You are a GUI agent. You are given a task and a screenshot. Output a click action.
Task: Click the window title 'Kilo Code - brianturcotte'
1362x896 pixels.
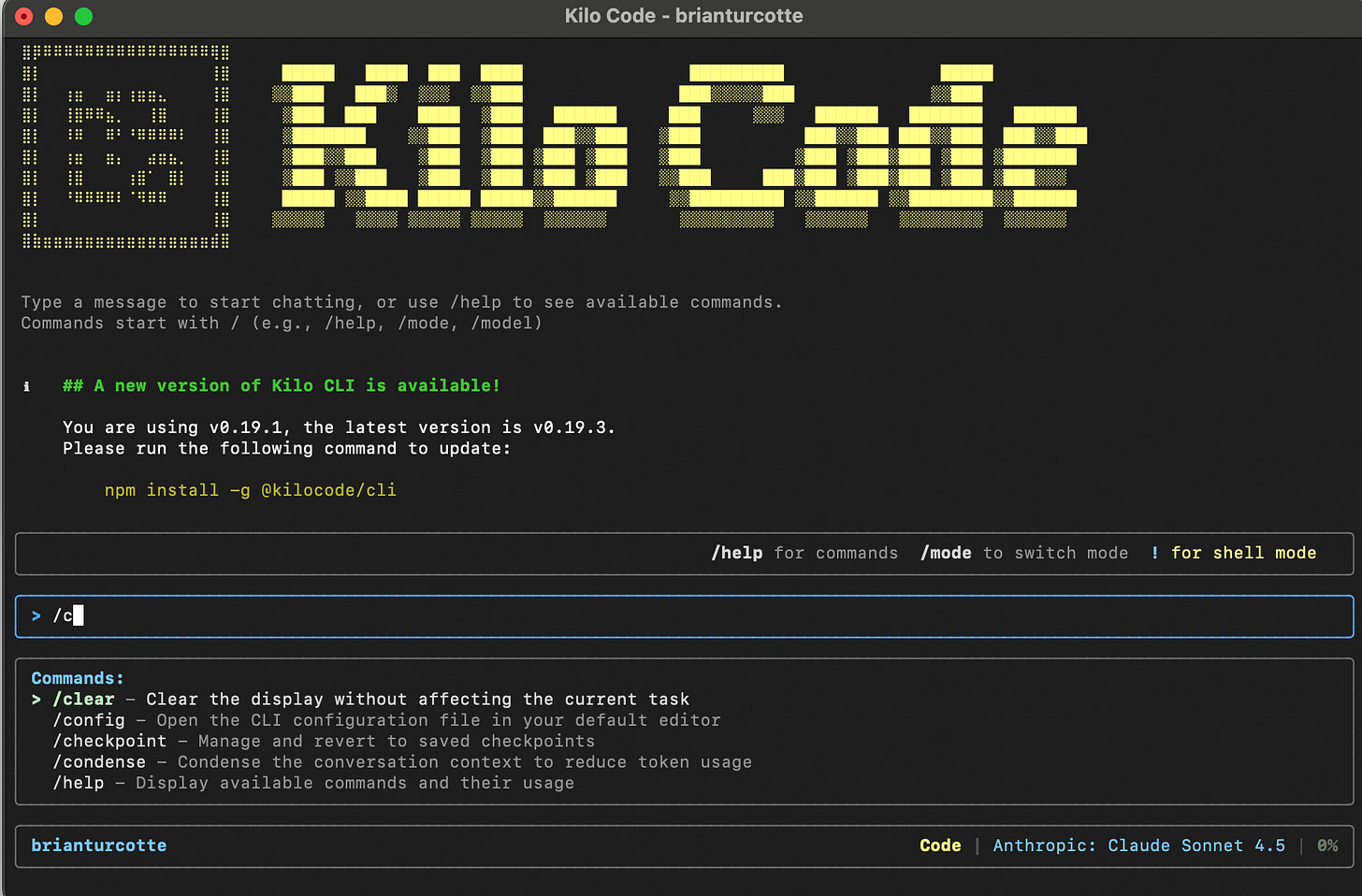pos(684,16)
